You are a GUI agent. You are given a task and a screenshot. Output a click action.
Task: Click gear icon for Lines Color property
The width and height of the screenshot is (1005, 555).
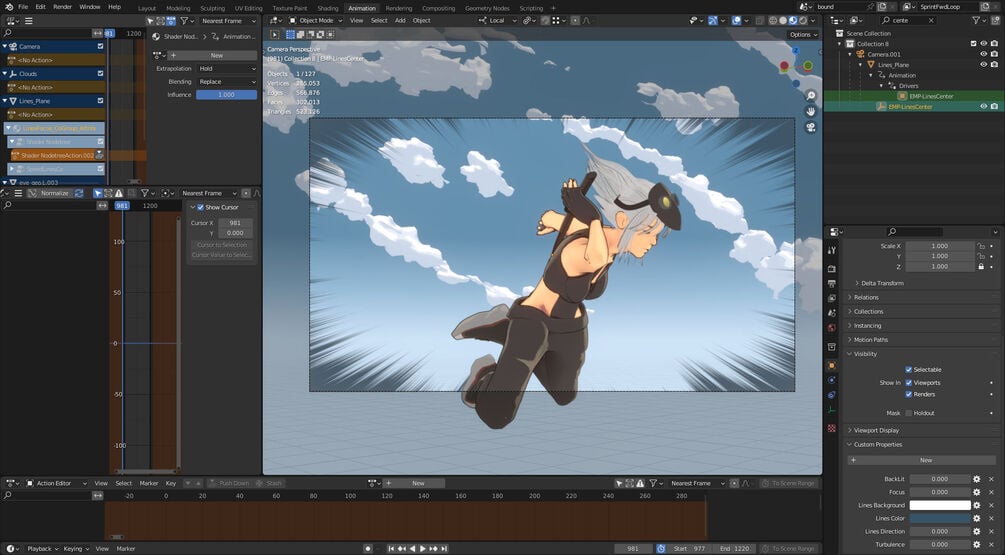[x=977, y=518]
